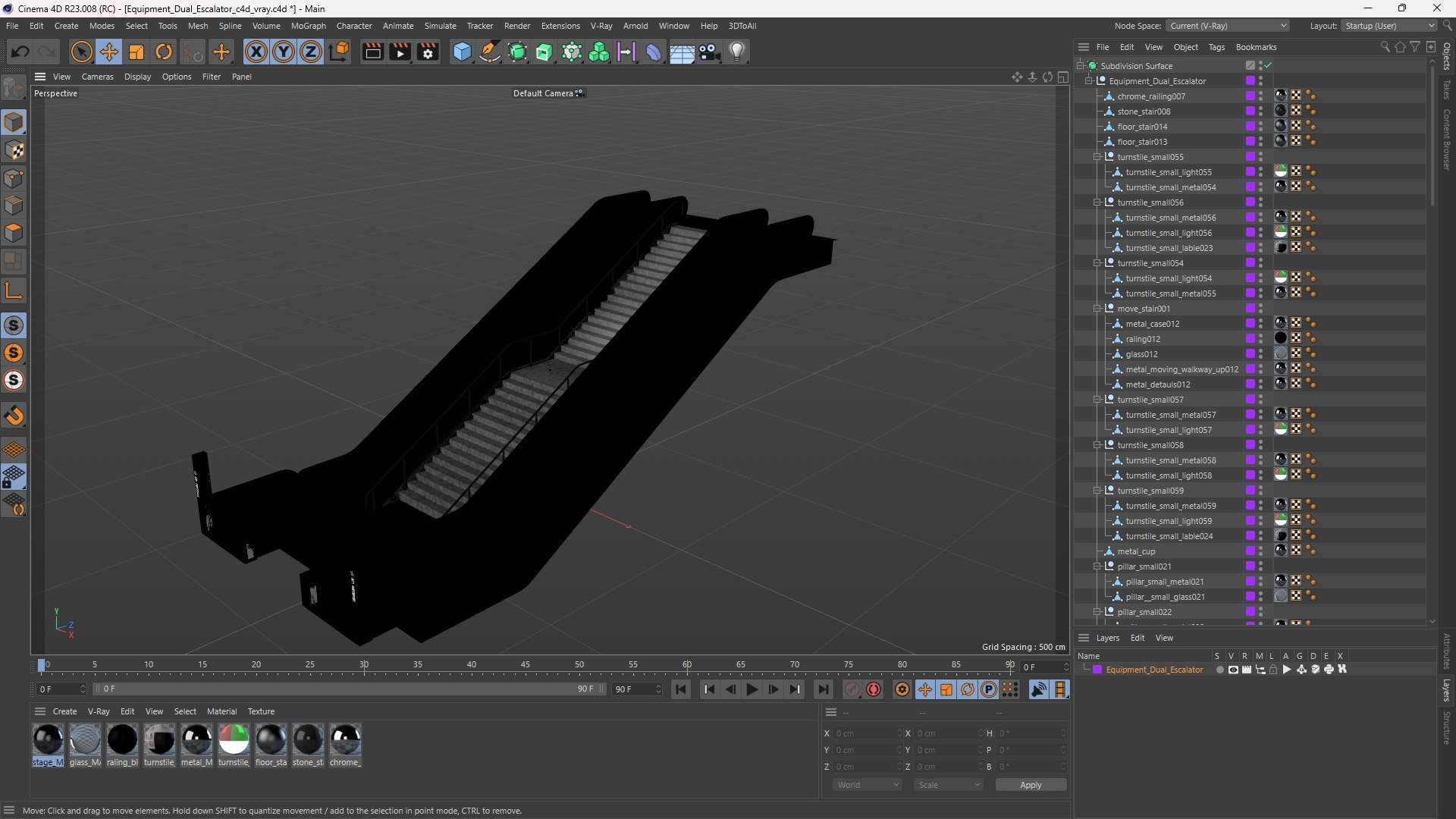The height and width of the screenshot is (819, 1456).
Task: Open the Simulate menu
Action: click(440, 26)
